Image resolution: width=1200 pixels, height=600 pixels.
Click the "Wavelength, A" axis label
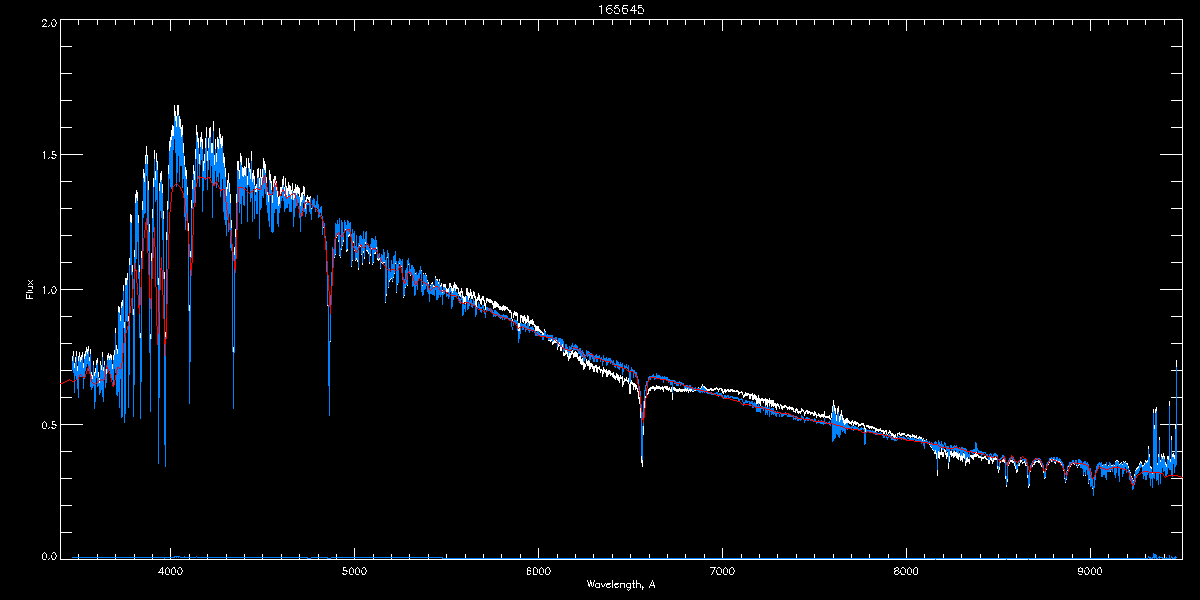pyautogui.click(x=620, y=584)
